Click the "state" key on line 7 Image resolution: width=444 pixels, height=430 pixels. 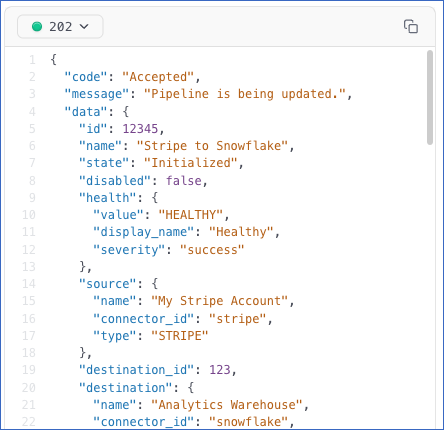[x=104, y=163]
